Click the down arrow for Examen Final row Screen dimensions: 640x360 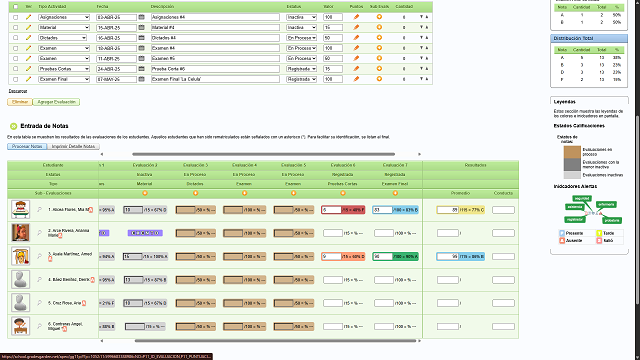(x=421, y=79)
